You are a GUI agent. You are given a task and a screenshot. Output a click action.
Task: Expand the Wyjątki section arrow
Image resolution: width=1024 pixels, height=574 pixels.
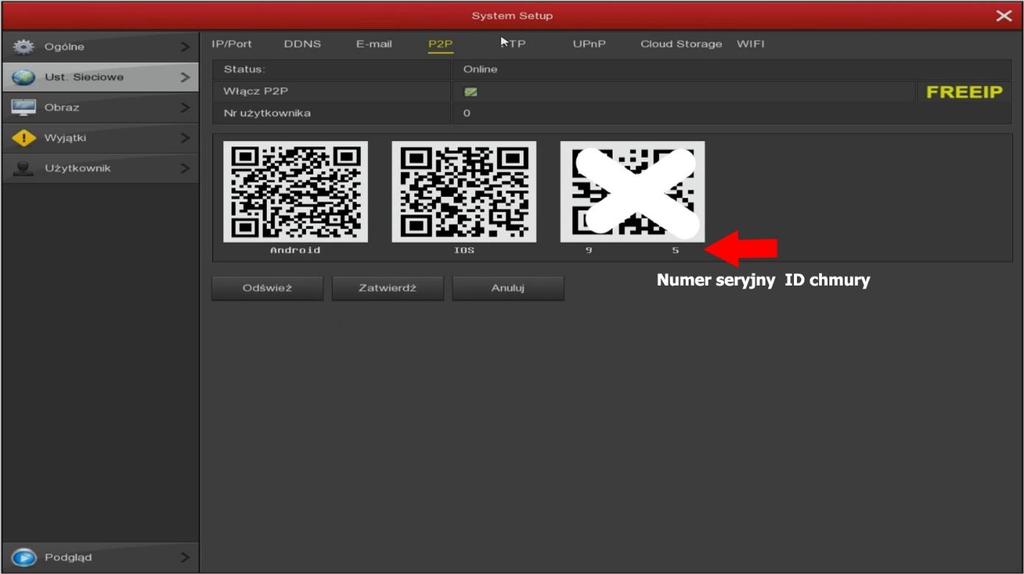185,138
